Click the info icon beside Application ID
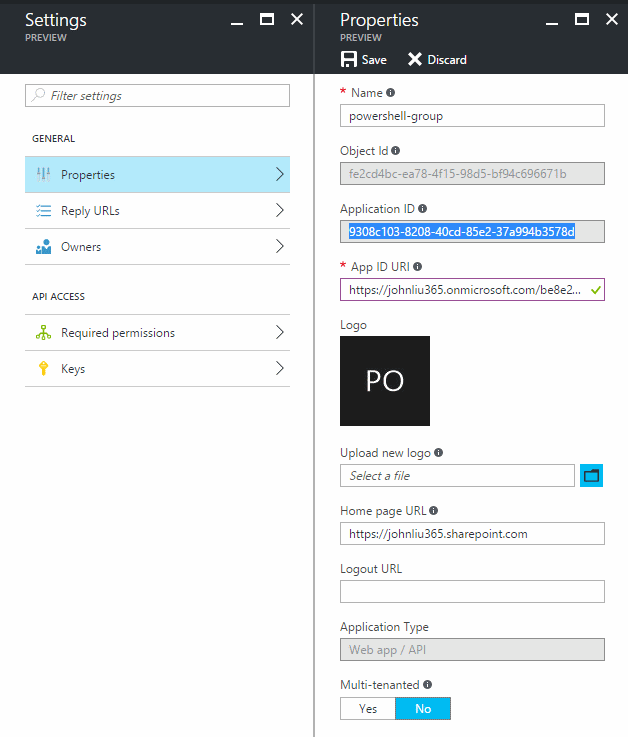This screenshot has height=737, width=628. [422, 209]
